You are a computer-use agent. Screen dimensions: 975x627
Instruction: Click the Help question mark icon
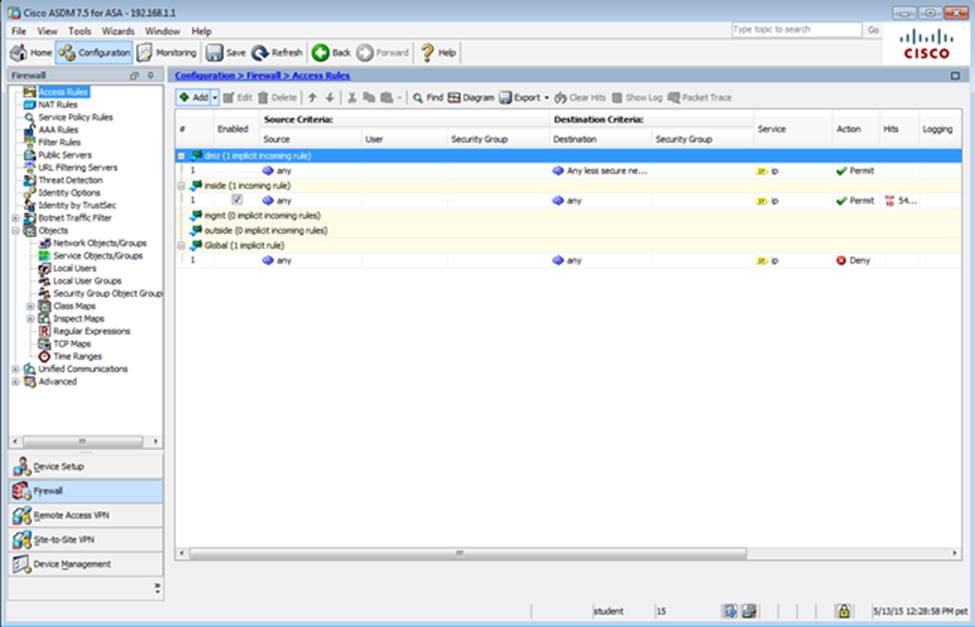pos(427,53)
